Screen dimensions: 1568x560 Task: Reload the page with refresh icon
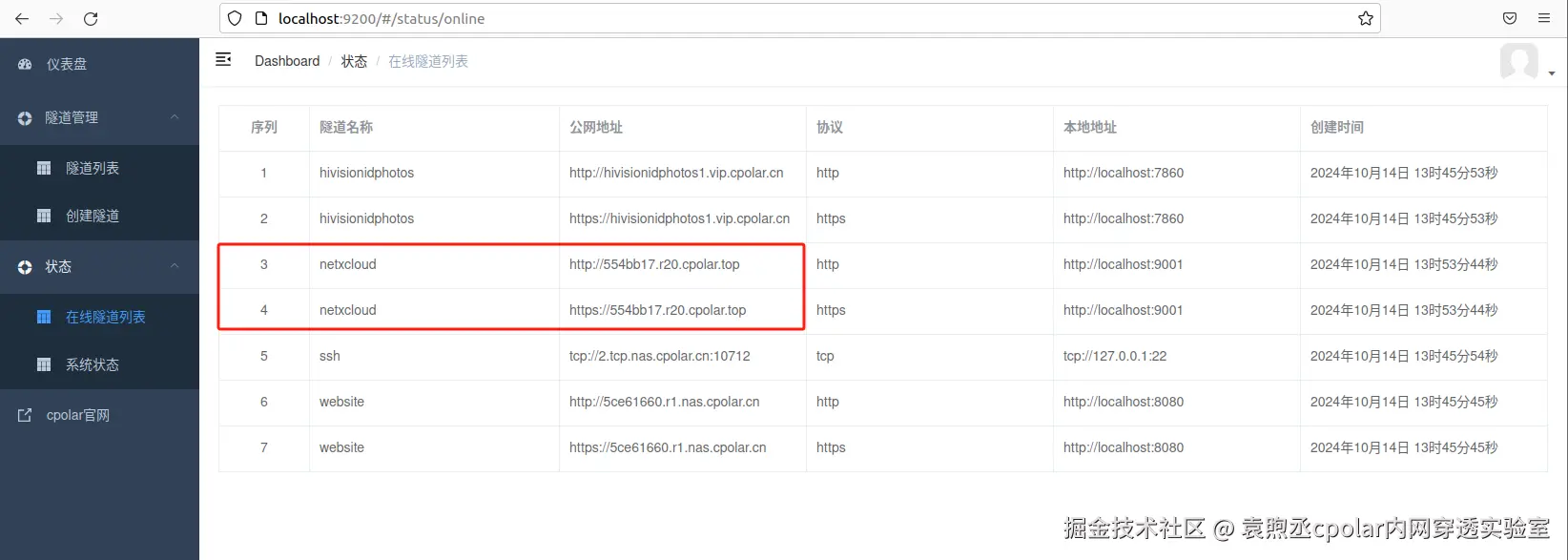tap(91, 18)
